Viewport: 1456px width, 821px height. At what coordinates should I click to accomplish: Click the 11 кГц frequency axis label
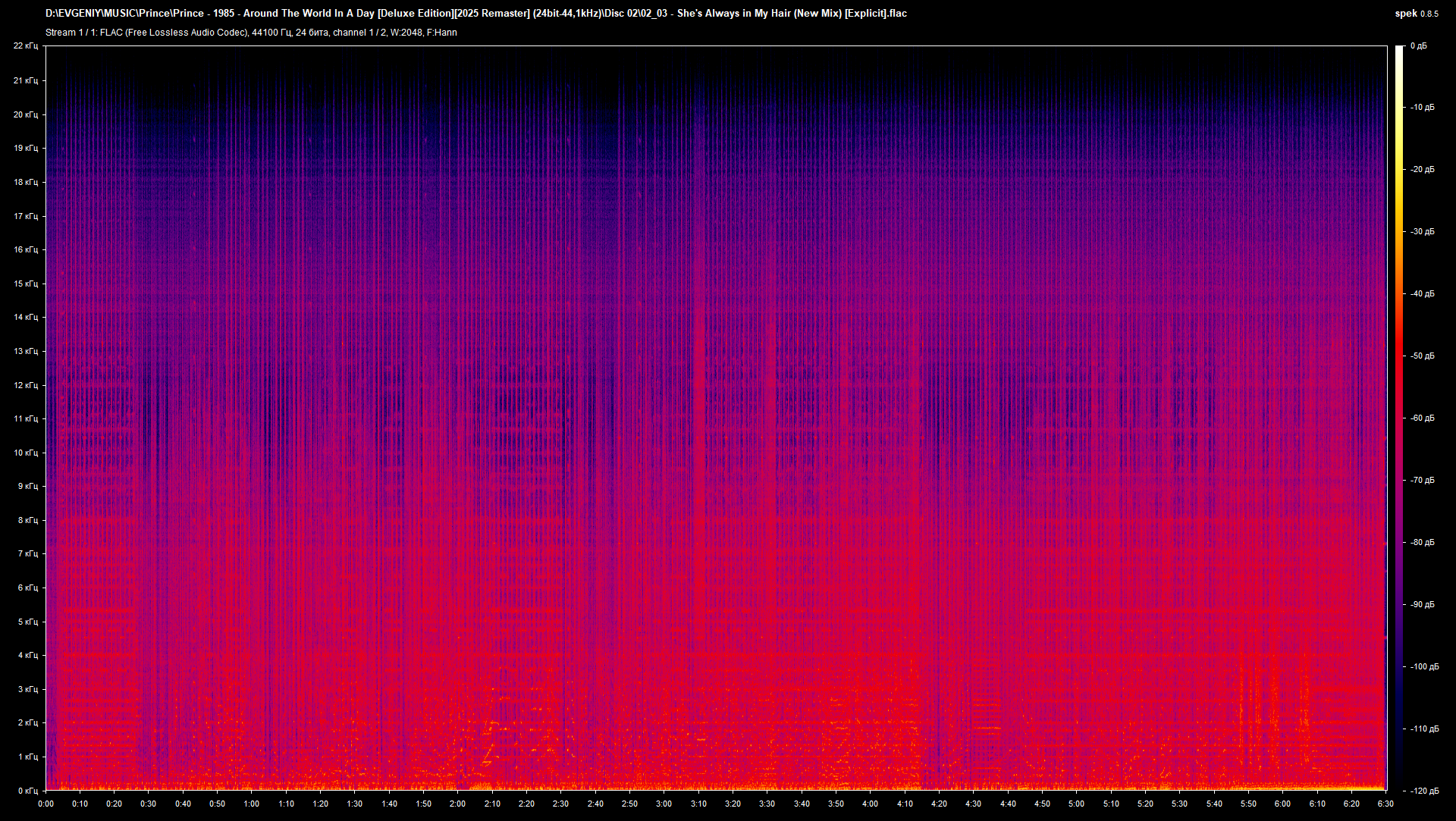coord(27,418)
